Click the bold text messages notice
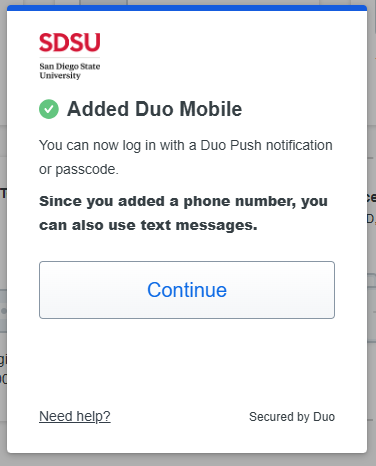The width and height of the screenshot is (376, 466). click(183, 213)
